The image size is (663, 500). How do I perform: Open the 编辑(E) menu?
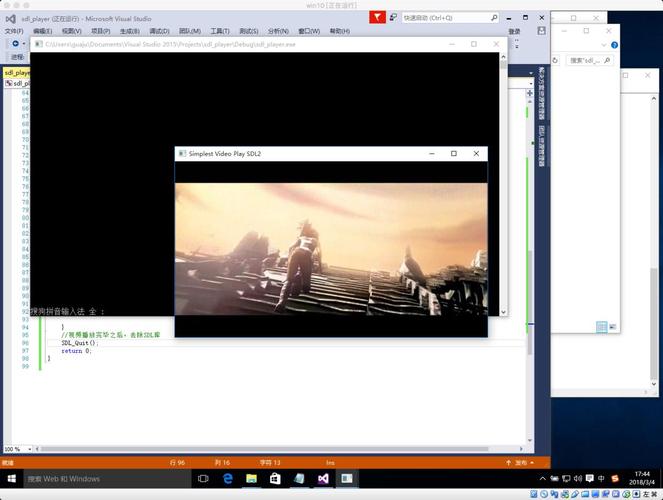pyautogui.click(x=43, y=31)
